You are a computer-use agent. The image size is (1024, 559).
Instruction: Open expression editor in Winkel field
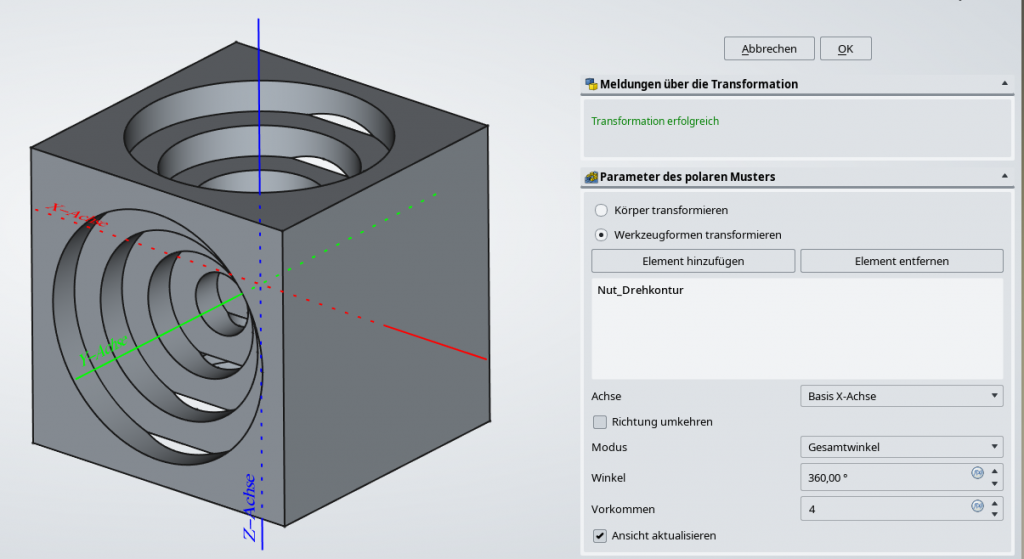coord(977,472)
